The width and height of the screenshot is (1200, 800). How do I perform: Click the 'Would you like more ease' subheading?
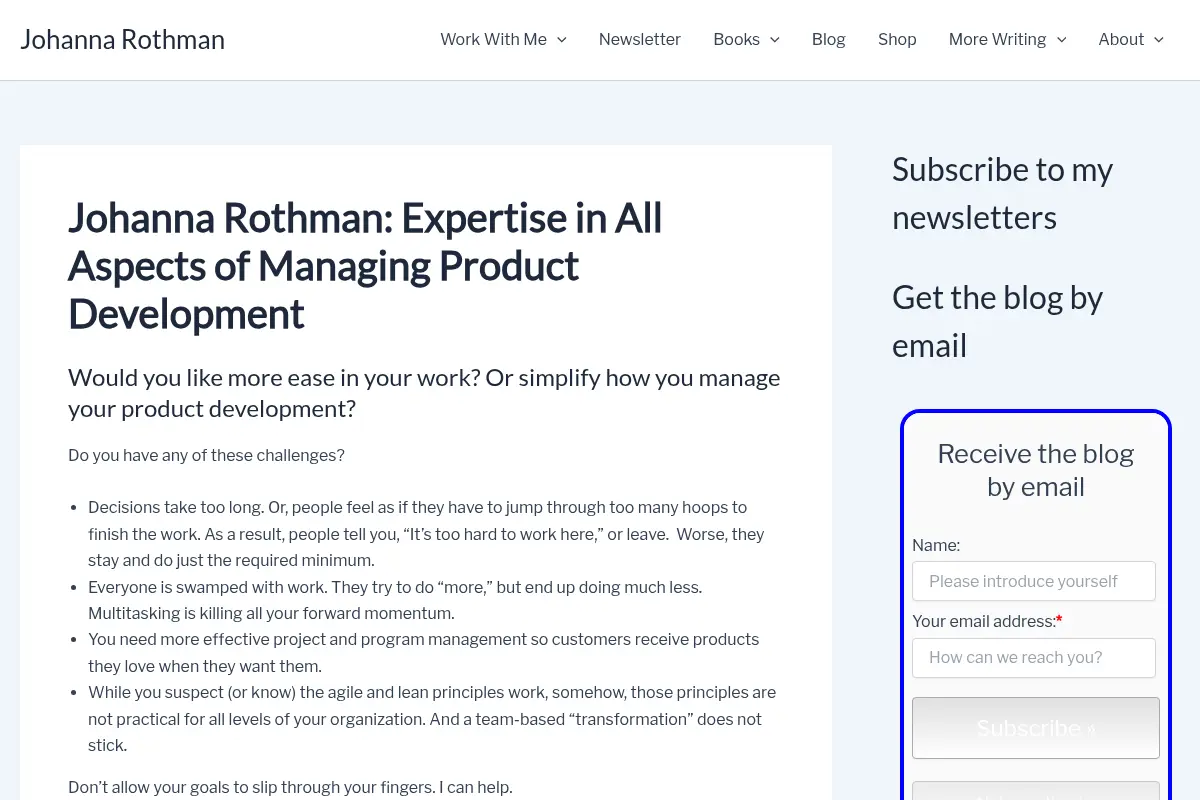pos(424,393)
